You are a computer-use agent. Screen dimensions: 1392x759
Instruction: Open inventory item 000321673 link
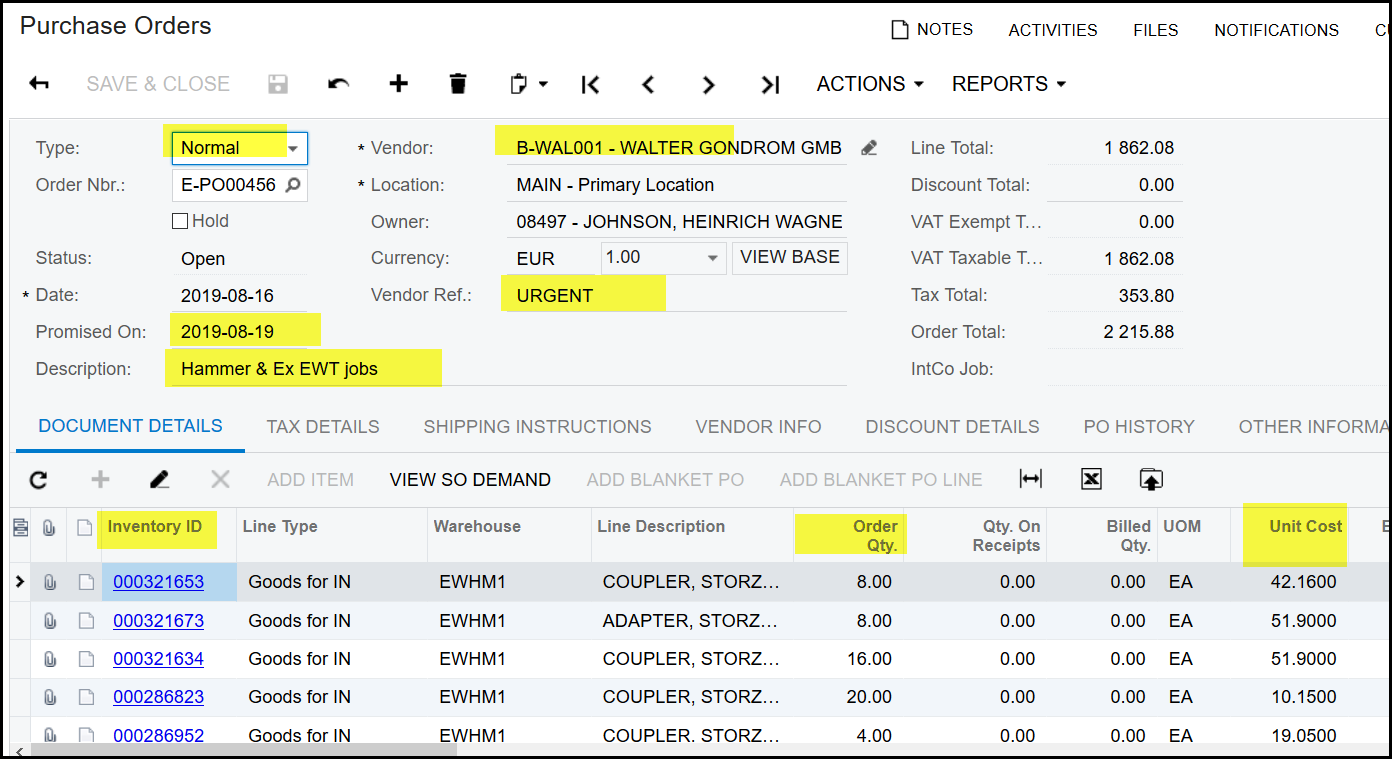coord(158,621)
